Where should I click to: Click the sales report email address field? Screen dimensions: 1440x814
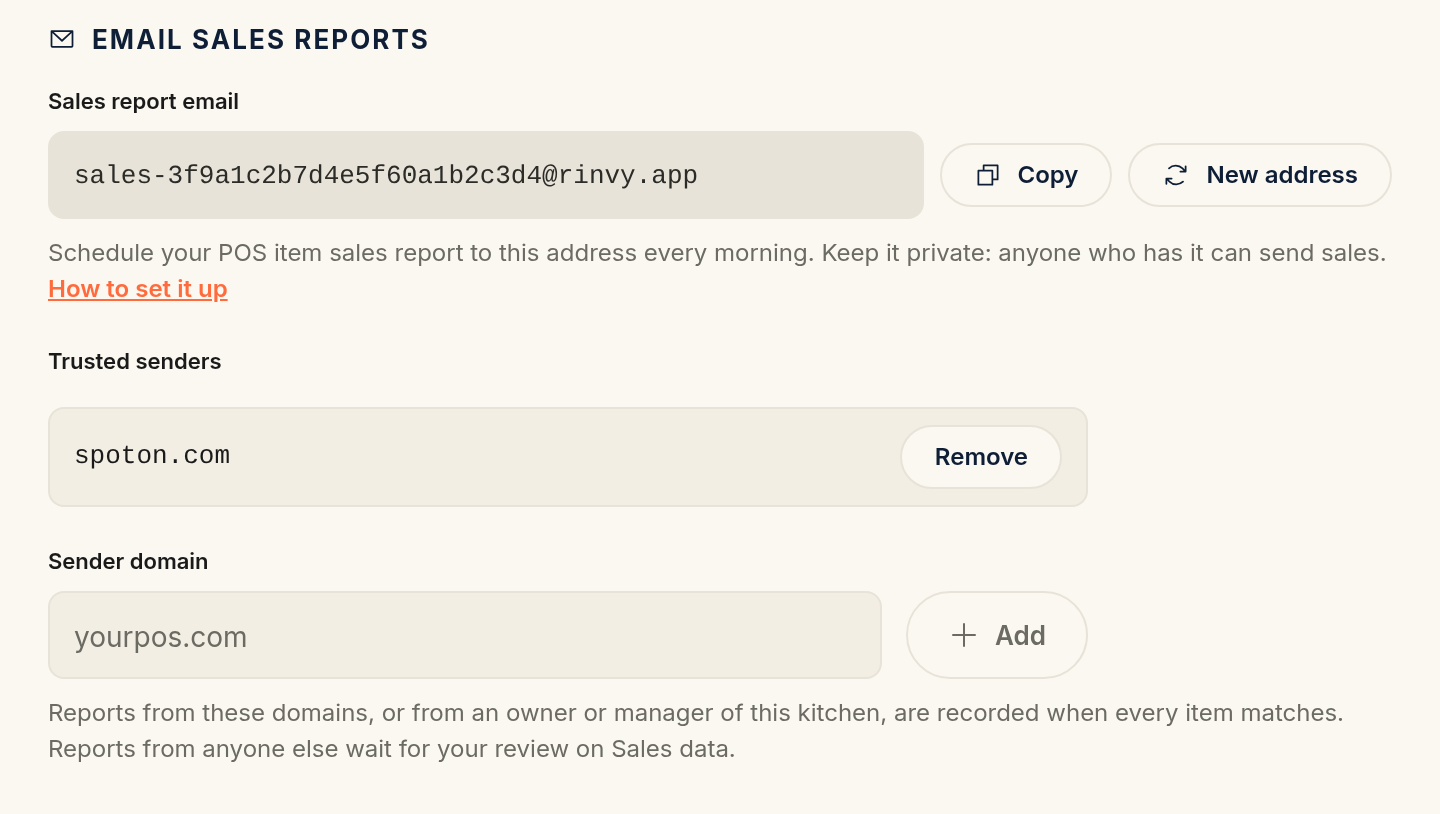(x=486, y=175)
